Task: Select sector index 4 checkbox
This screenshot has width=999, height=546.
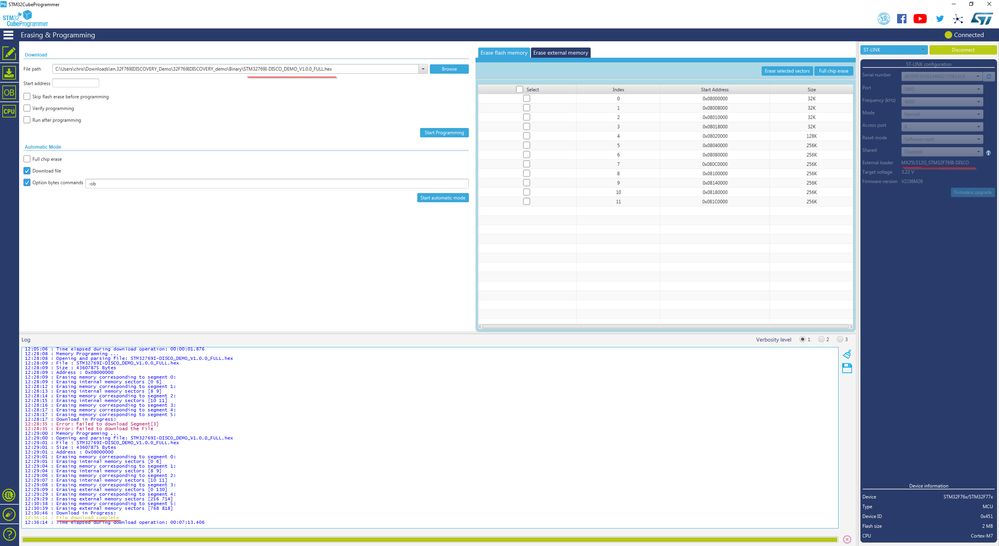Action: [x=526, y=136]
